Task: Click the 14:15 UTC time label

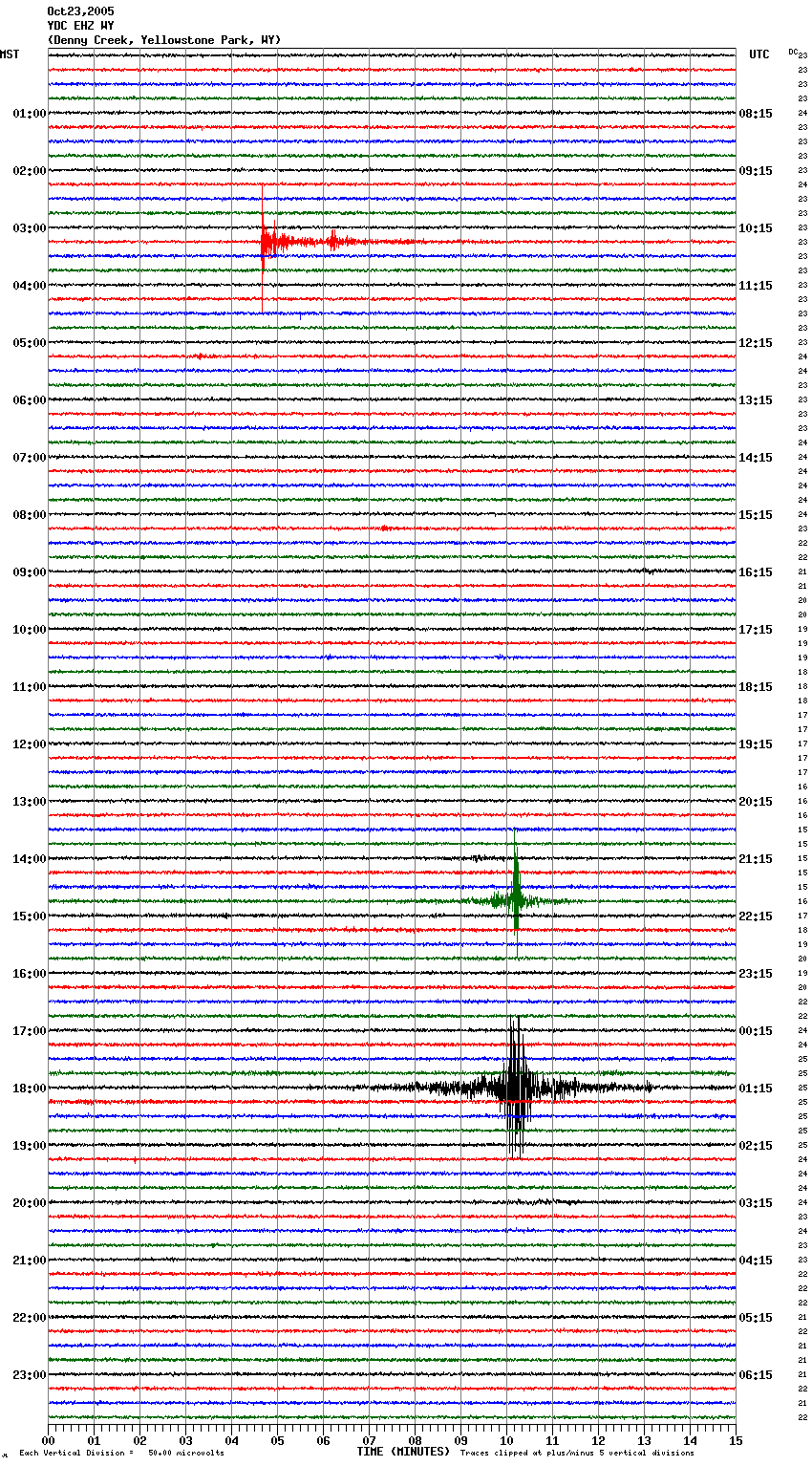Action: 756,458
